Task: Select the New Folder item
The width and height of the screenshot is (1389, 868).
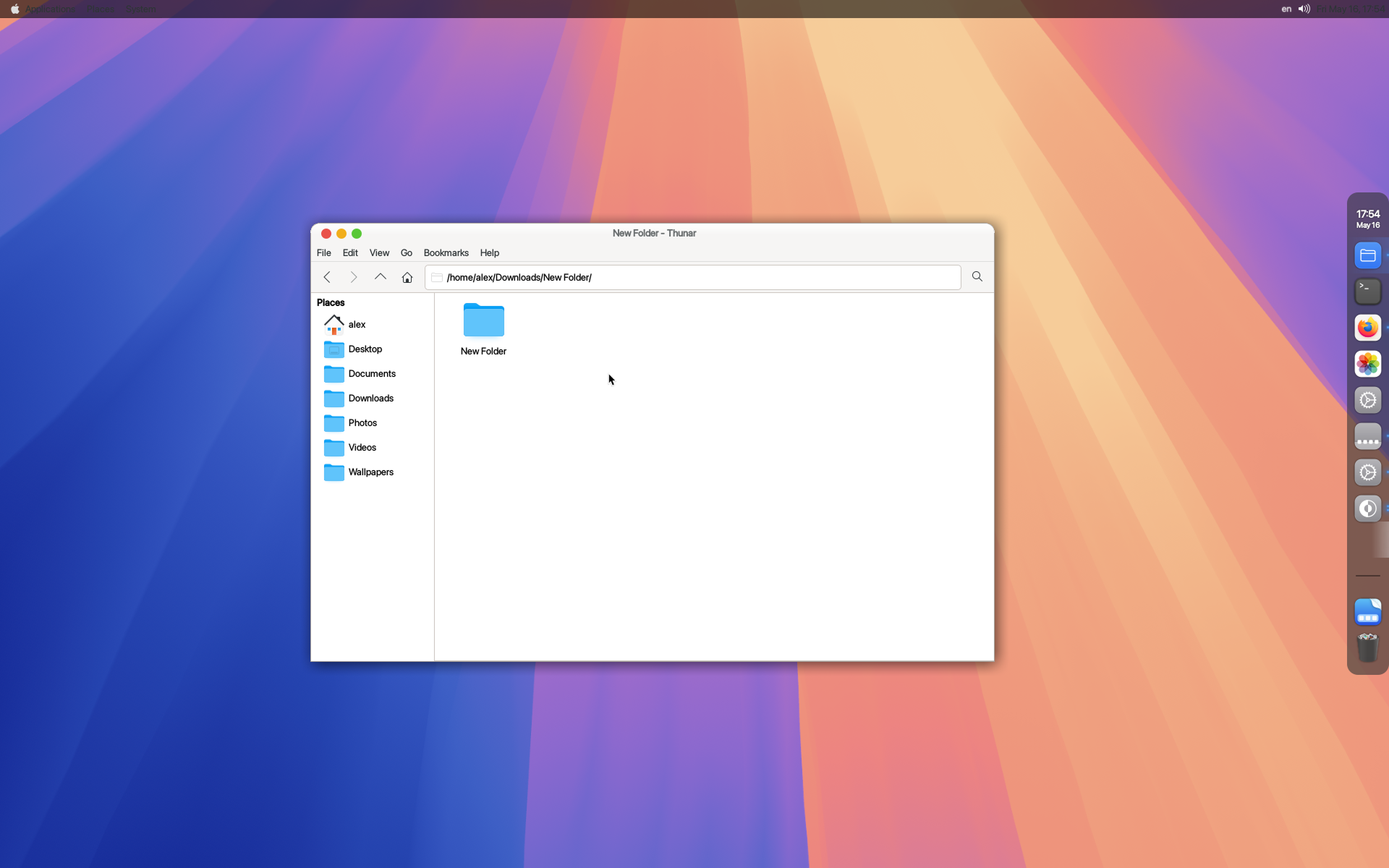Action: click(483, 329)
